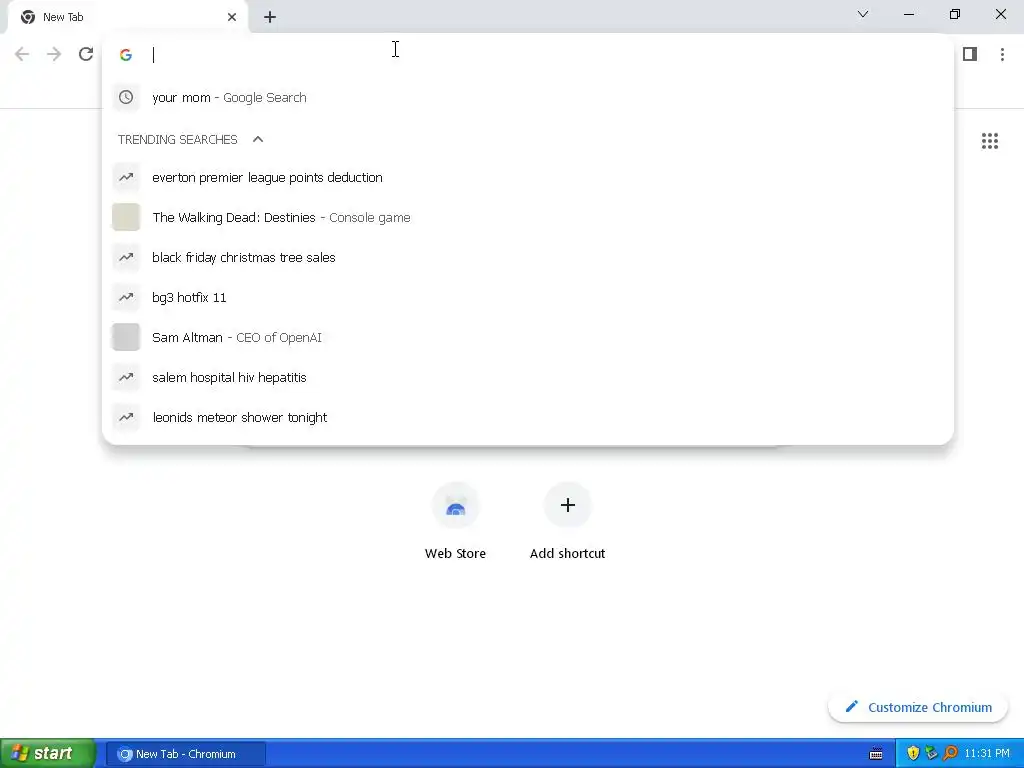Go forward using the forward arrow
Image resolution: width=1024 pixels, height=768 pixels.
click(54, 54)
